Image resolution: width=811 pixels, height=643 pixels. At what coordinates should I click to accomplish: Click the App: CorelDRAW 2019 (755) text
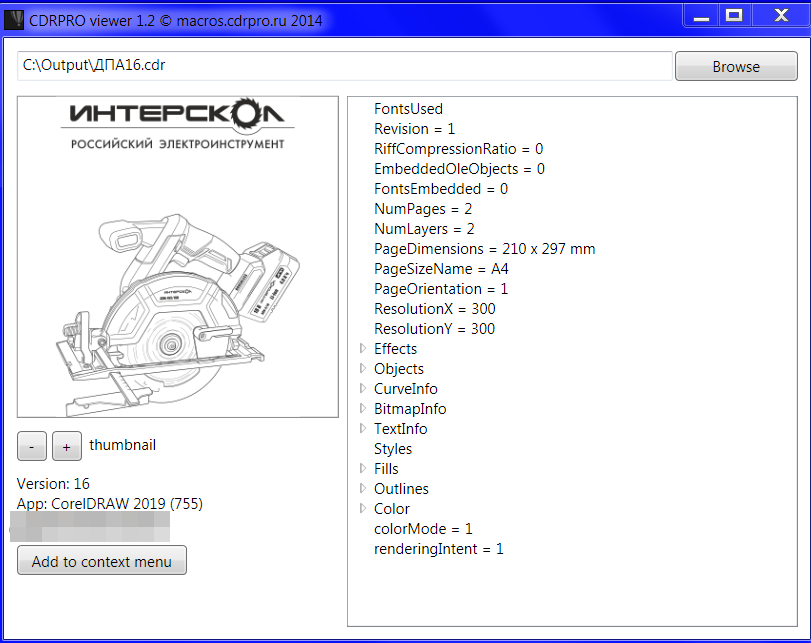pyautogui.click(x=110, y=503)
